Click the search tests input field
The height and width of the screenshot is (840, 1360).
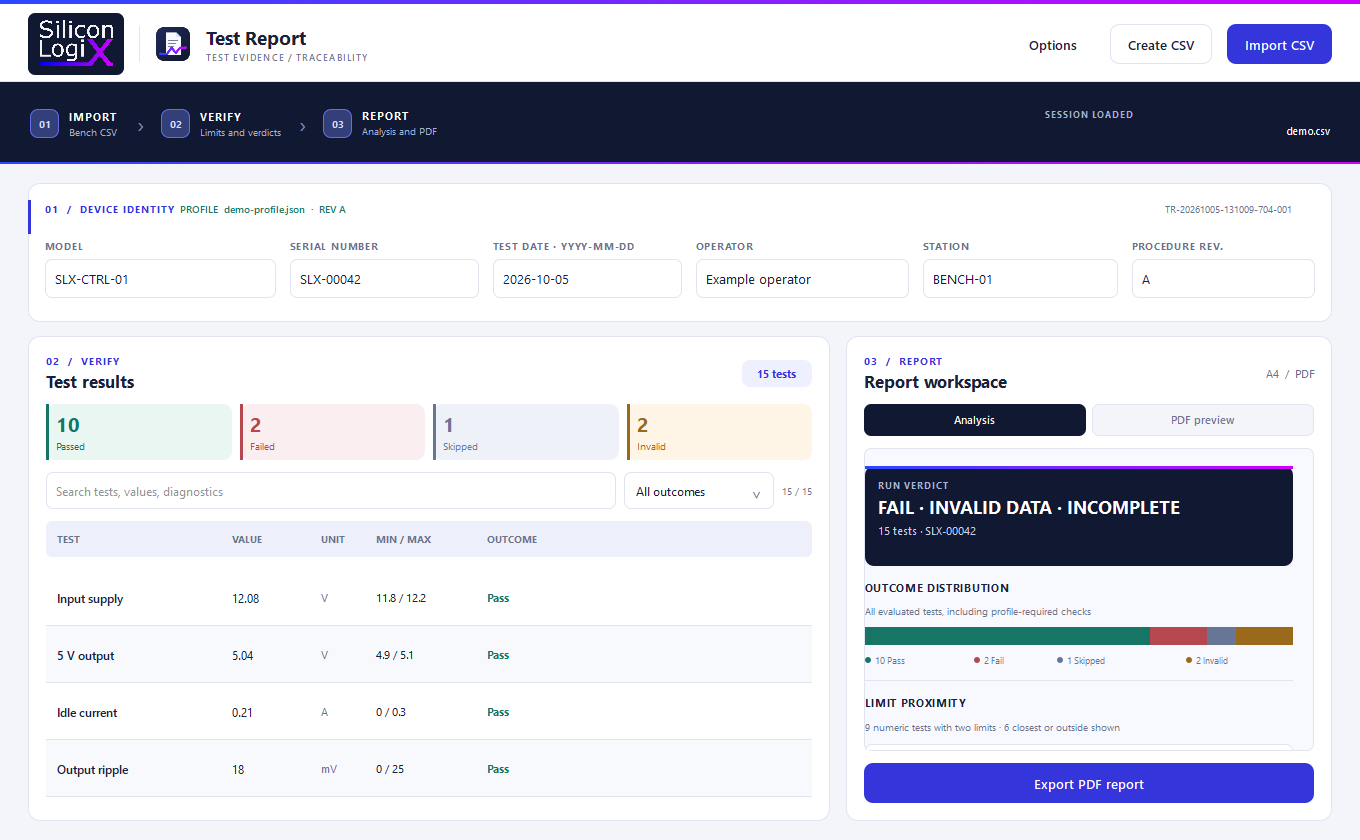click(x=331, y=491)
